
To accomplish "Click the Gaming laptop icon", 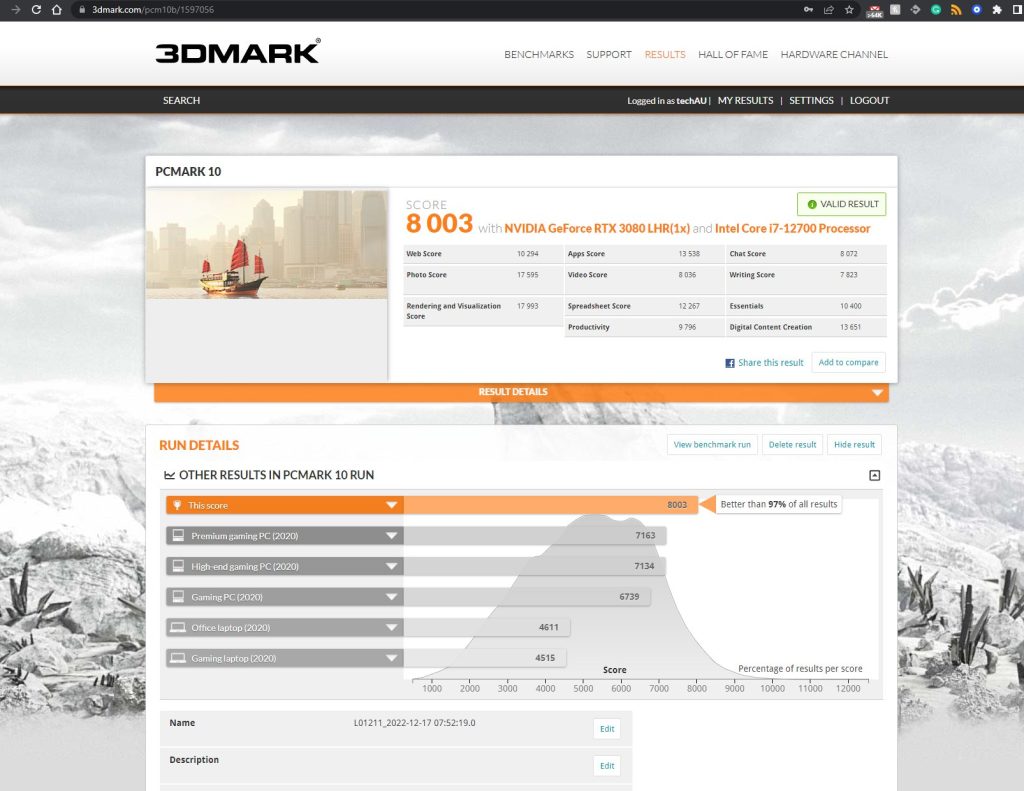I will coord(178,658).
